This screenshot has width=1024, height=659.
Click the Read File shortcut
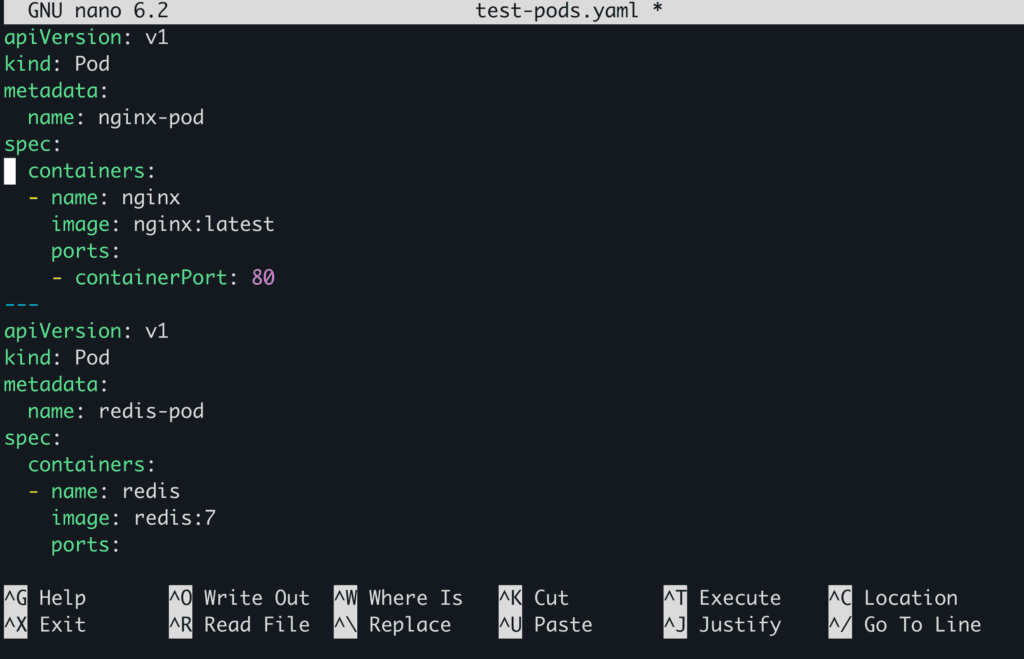click(x=256, y=625)
